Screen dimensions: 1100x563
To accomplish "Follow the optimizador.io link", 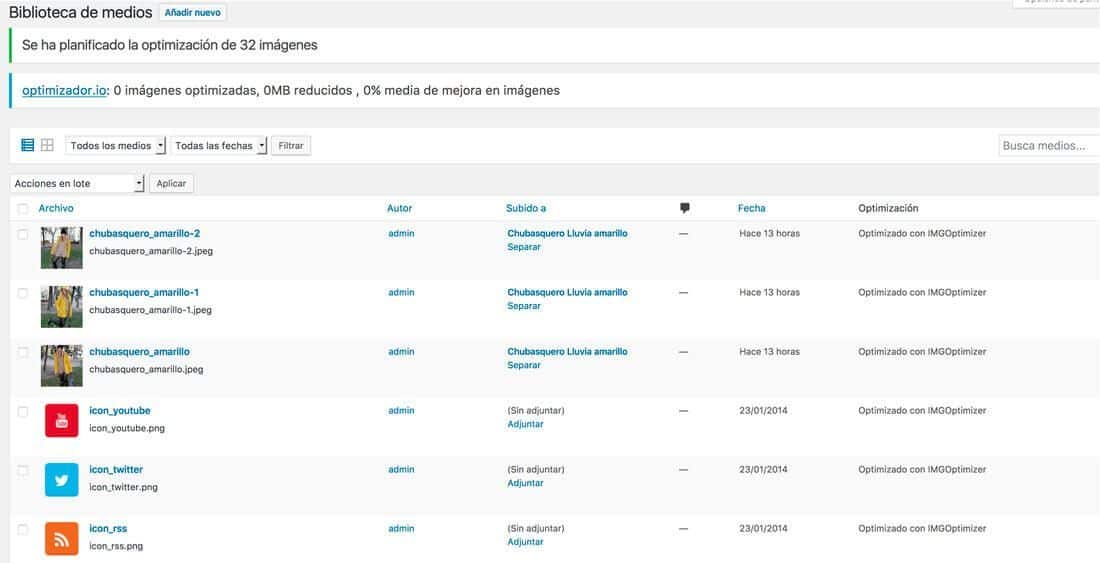I will 64,90.
